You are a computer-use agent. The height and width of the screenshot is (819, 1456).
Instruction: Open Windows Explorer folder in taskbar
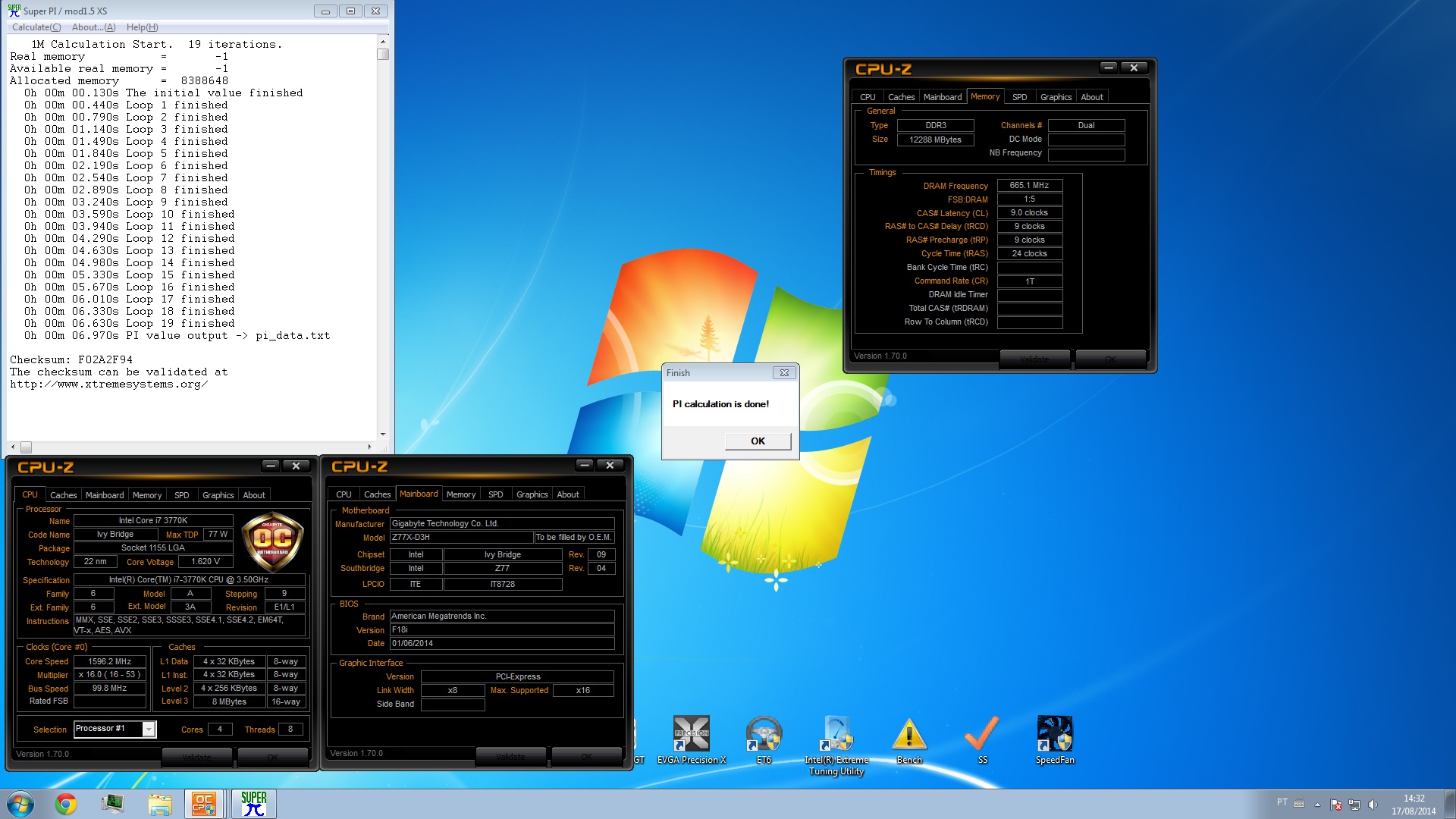pos(159,804)
